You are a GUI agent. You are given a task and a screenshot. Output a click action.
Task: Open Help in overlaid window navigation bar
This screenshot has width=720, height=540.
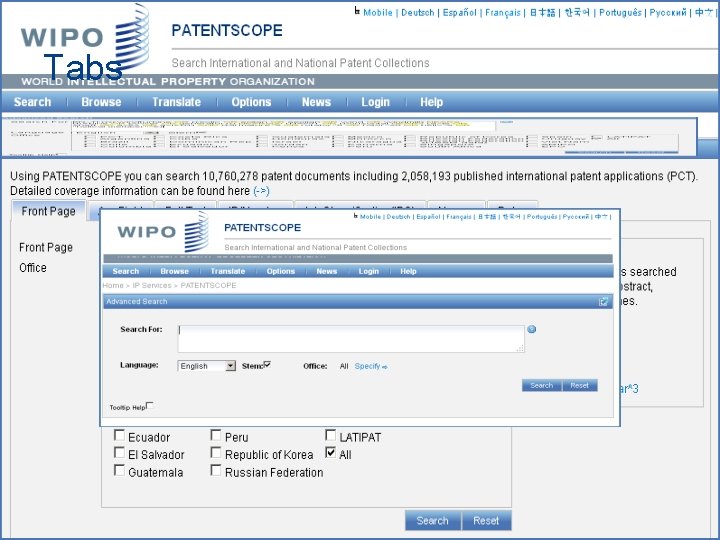408,271
